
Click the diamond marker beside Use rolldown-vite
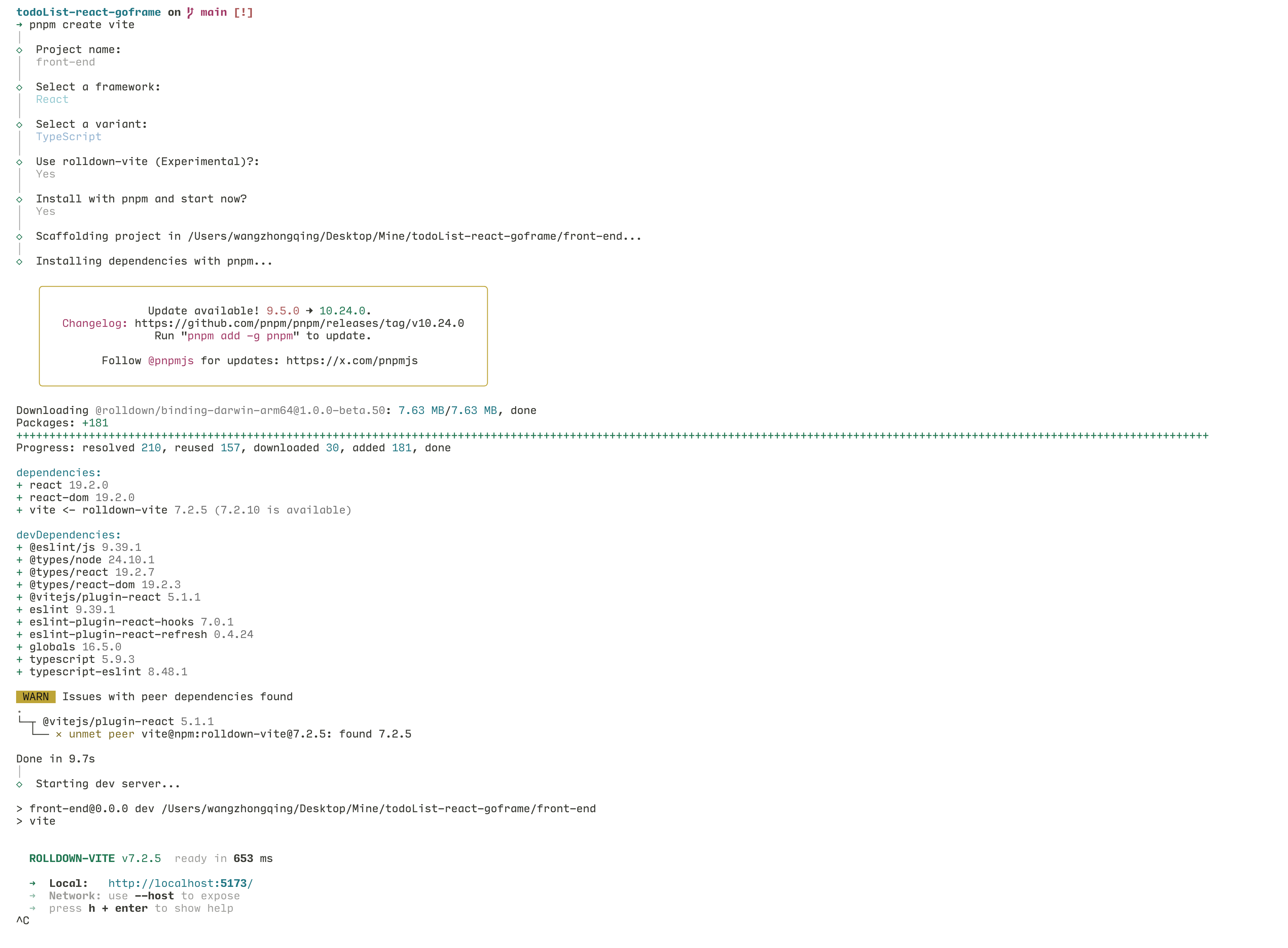(x=19, y=163)
